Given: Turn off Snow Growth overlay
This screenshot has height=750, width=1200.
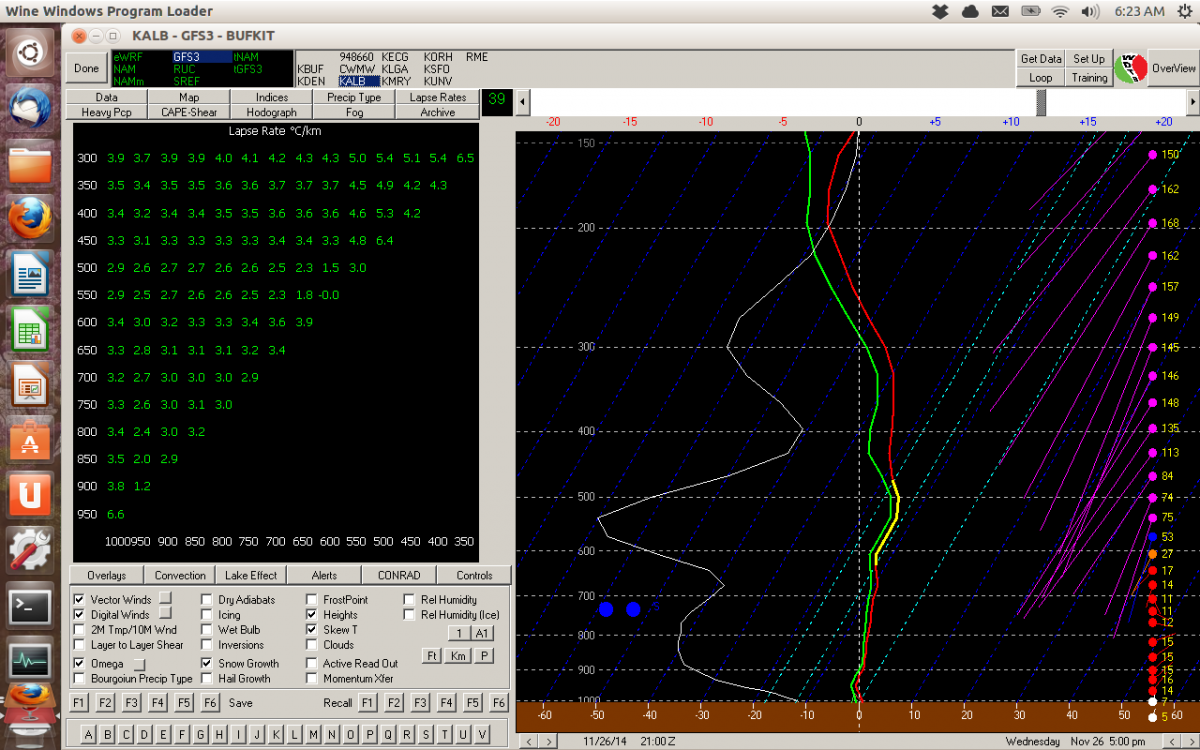Looking at the screenshot, I should [207, 664].
